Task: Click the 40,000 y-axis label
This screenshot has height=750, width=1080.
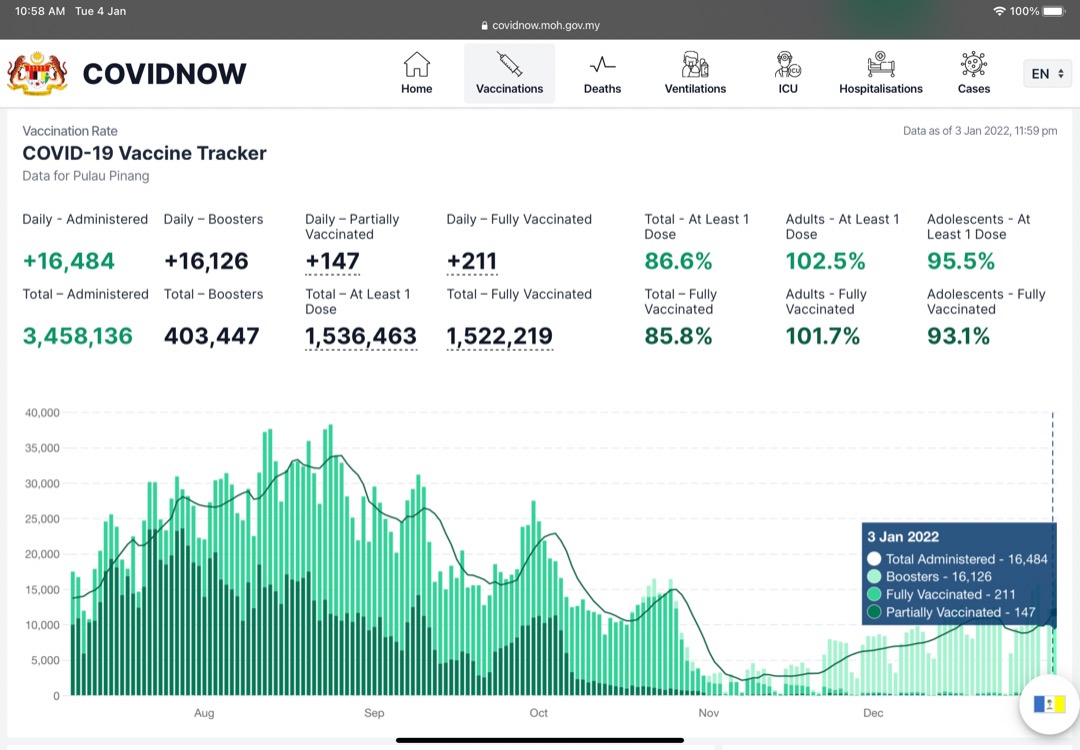Action: (x=42, y=413)
